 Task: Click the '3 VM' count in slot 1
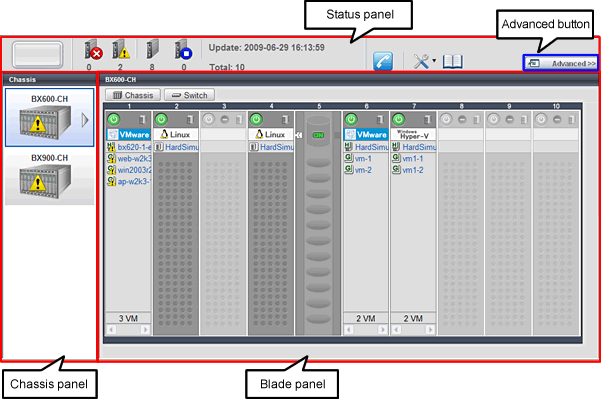pyautogui.click(x=128, y=319)
